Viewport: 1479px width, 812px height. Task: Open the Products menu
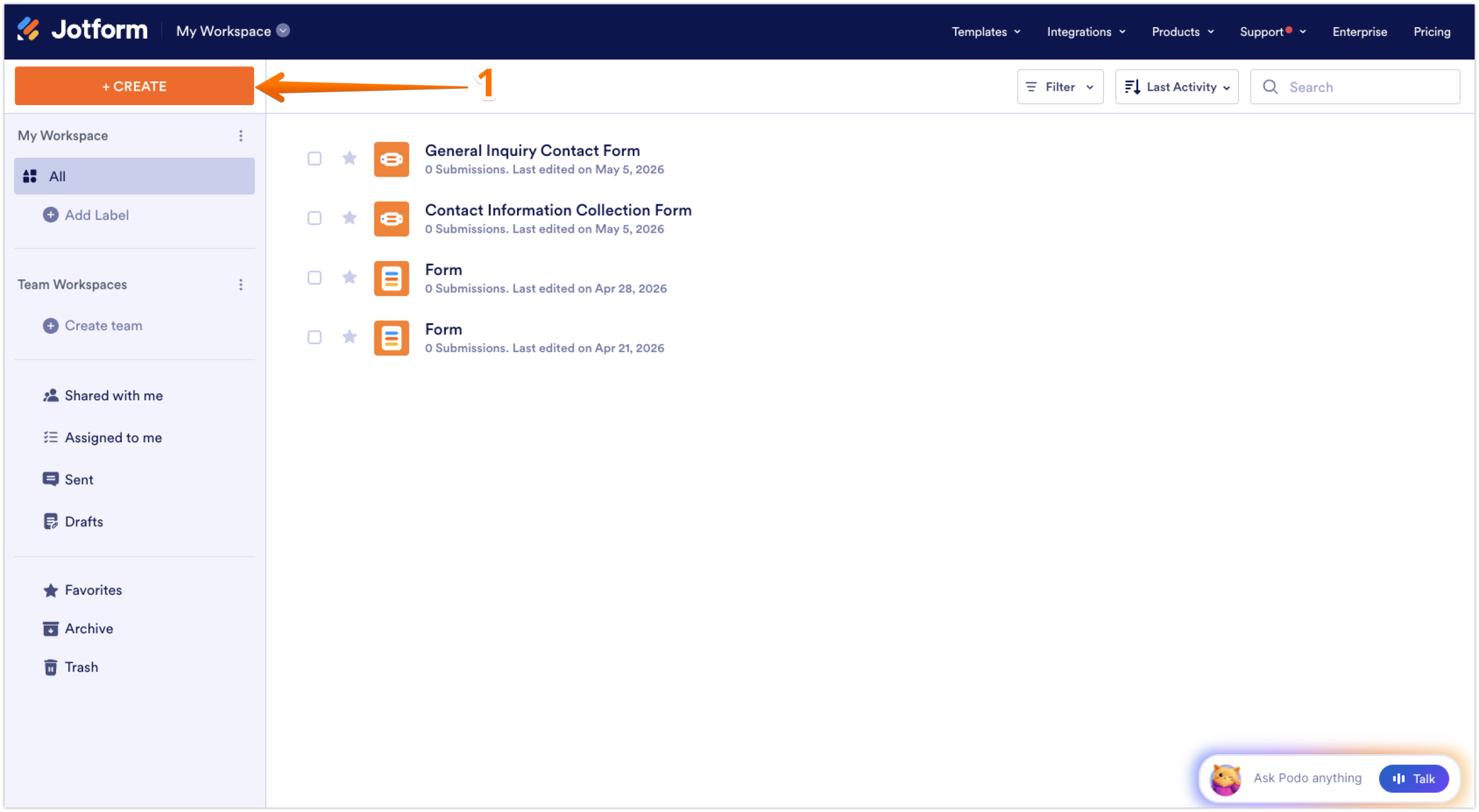(1183, 32)
